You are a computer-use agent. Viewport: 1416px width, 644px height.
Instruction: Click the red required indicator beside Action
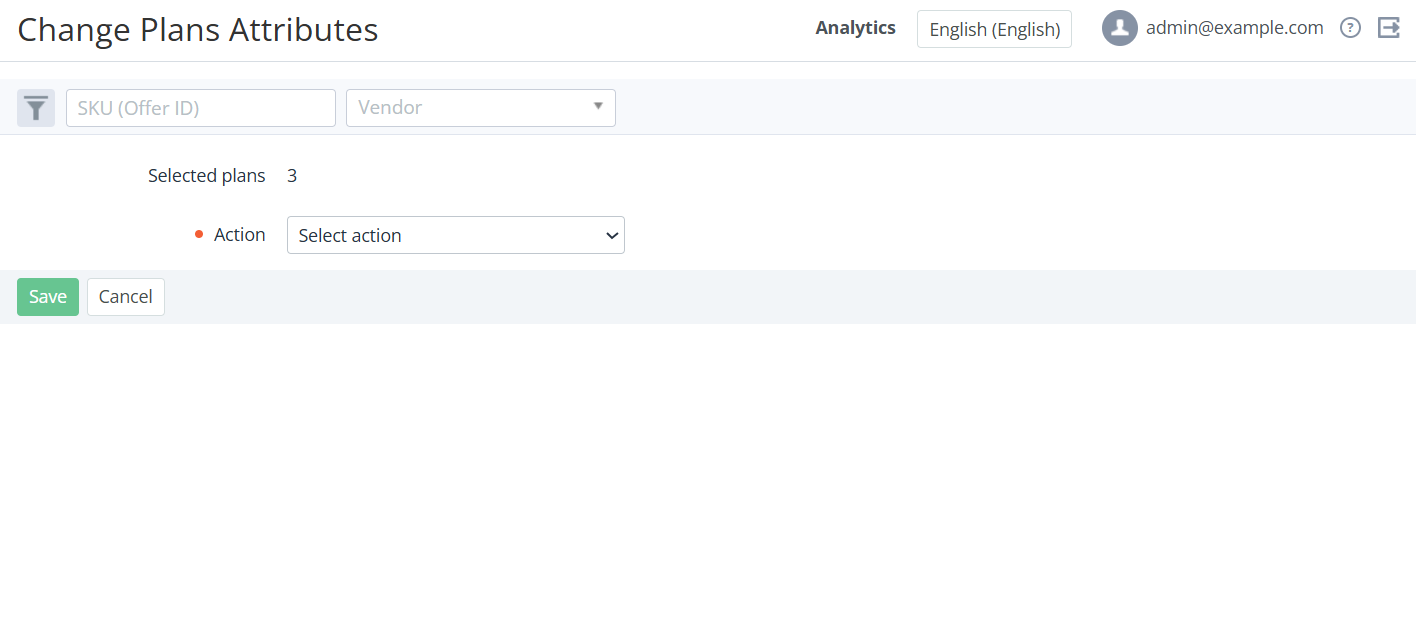click(x=199, y=235)
